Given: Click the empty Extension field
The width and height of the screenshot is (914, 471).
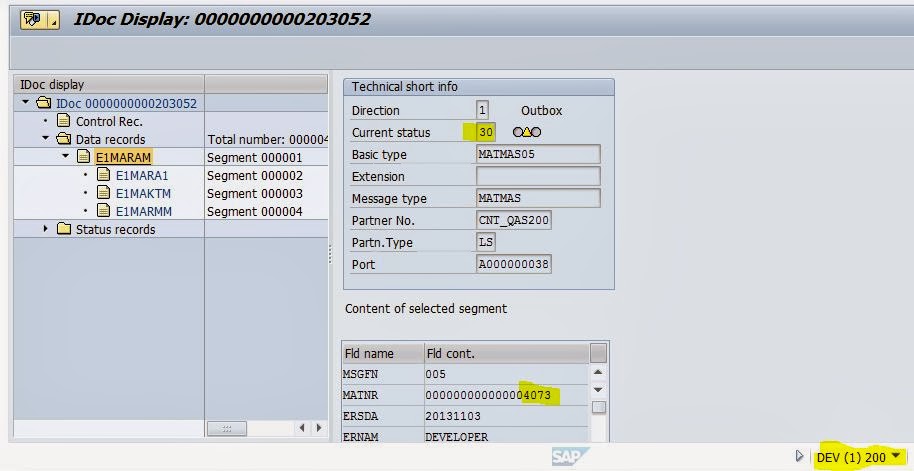Looking at the screenshot, I should [538, 176].
